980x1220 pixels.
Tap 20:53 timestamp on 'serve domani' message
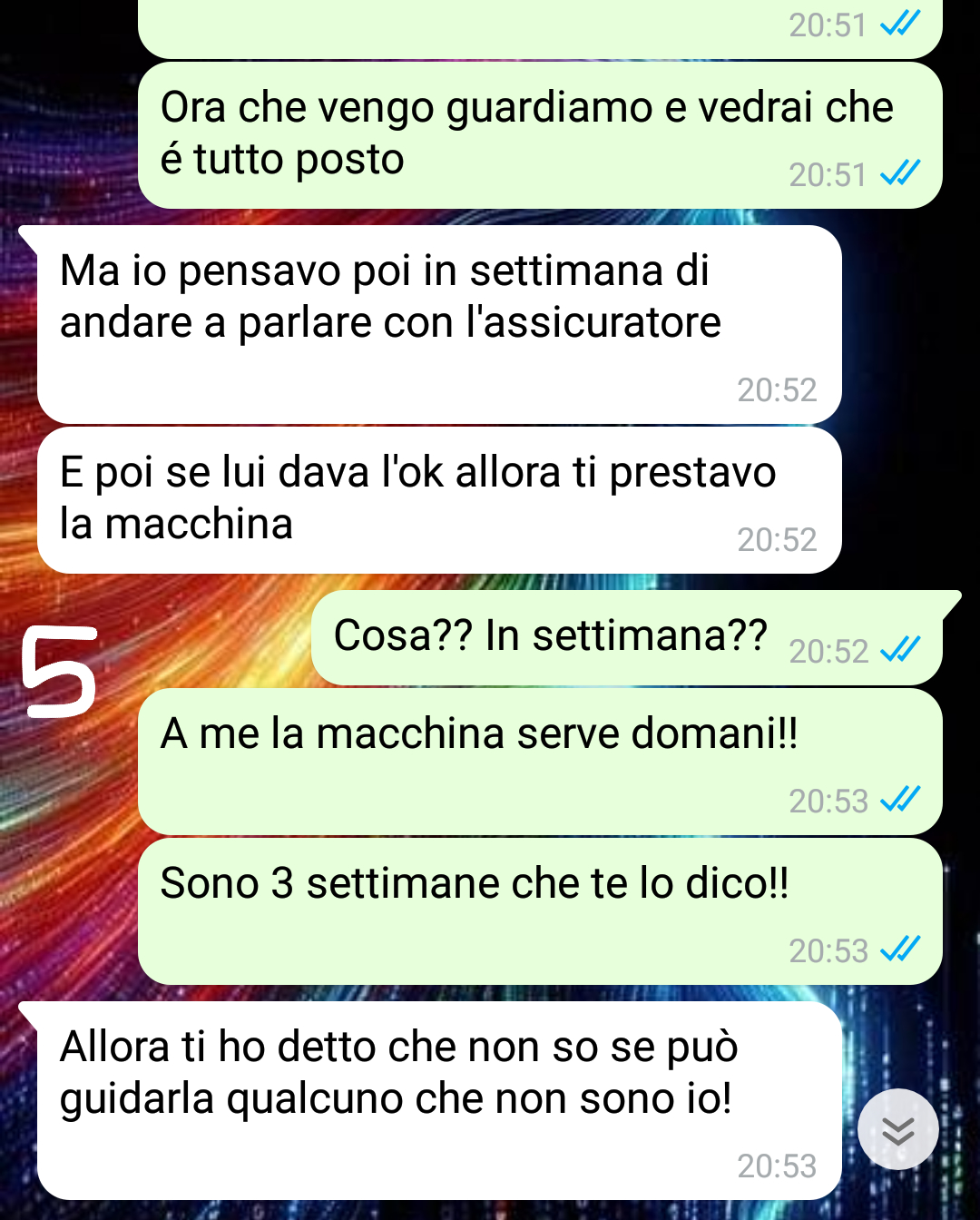[828, 802]
